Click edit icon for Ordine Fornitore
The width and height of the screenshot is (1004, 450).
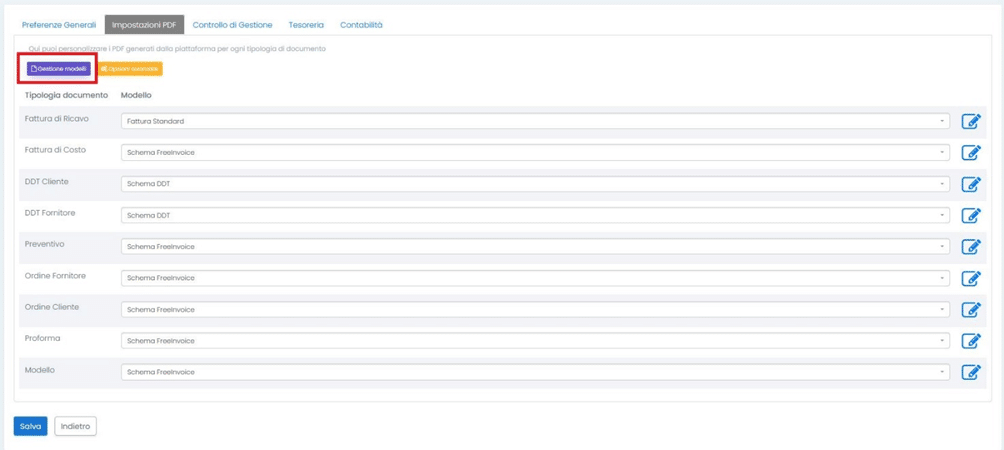click(970, 278)
